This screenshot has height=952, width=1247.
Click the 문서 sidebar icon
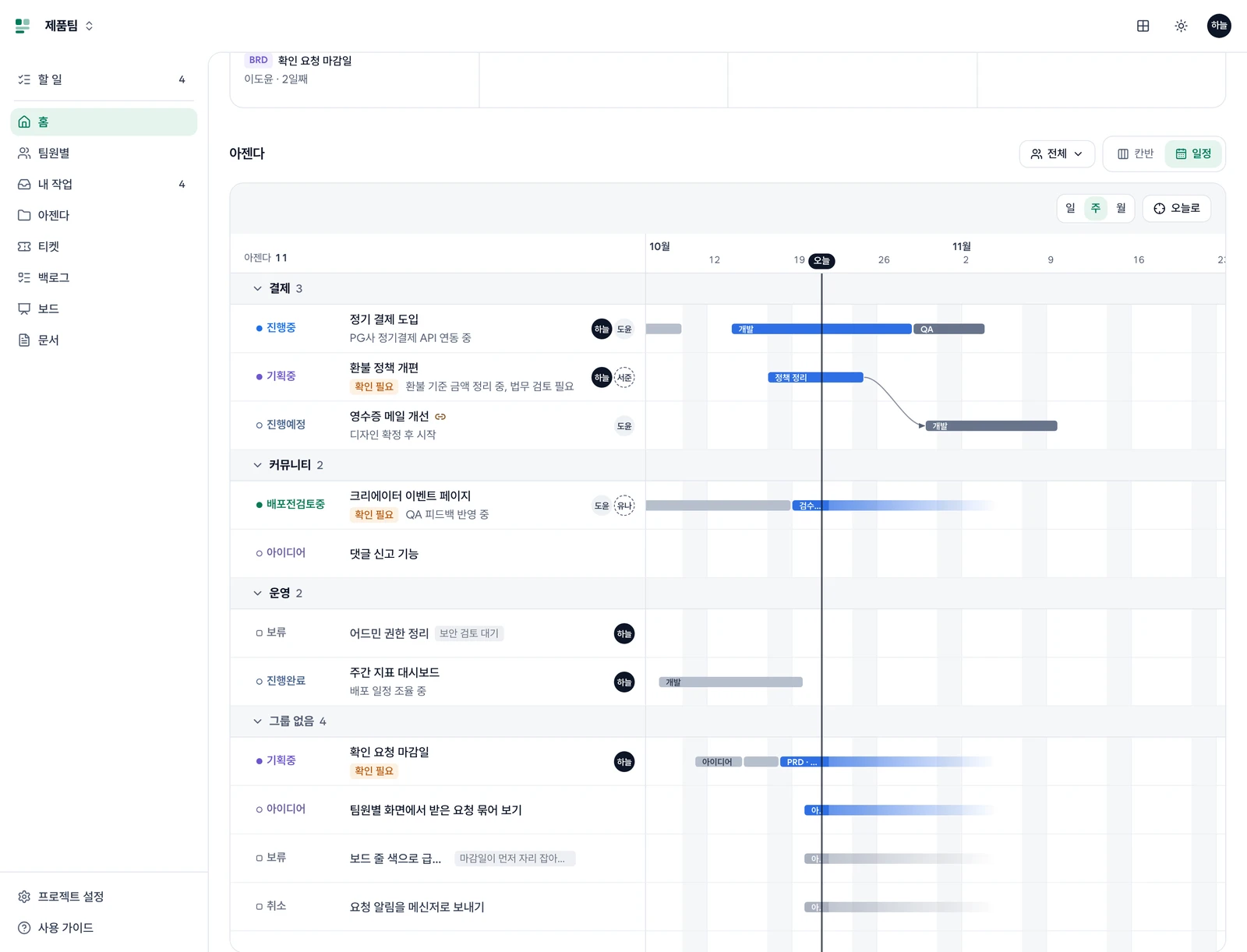coord(24,340)
